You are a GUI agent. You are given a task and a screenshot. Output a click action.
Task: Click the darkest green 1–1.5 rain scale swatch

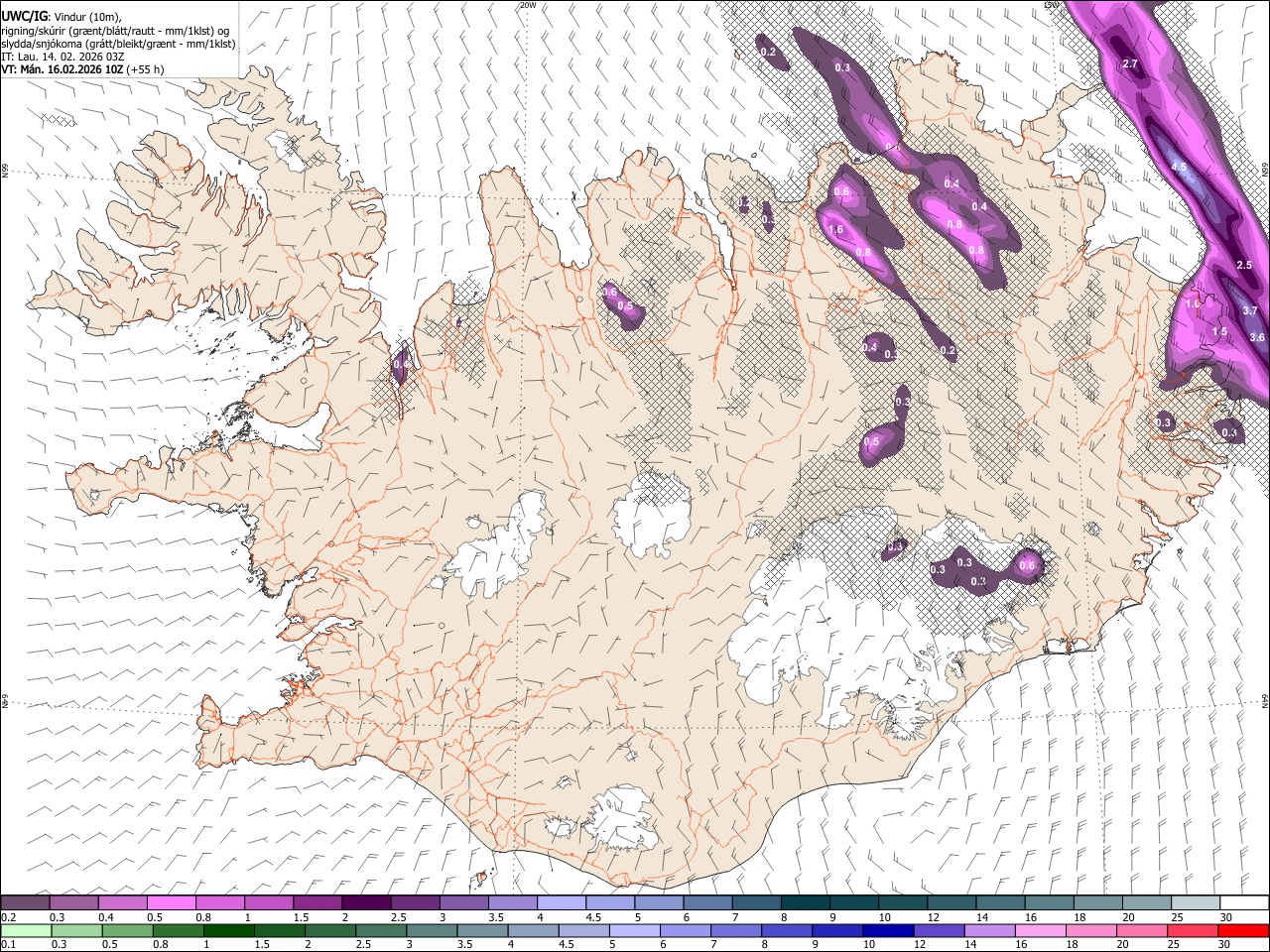coord(230,931)
